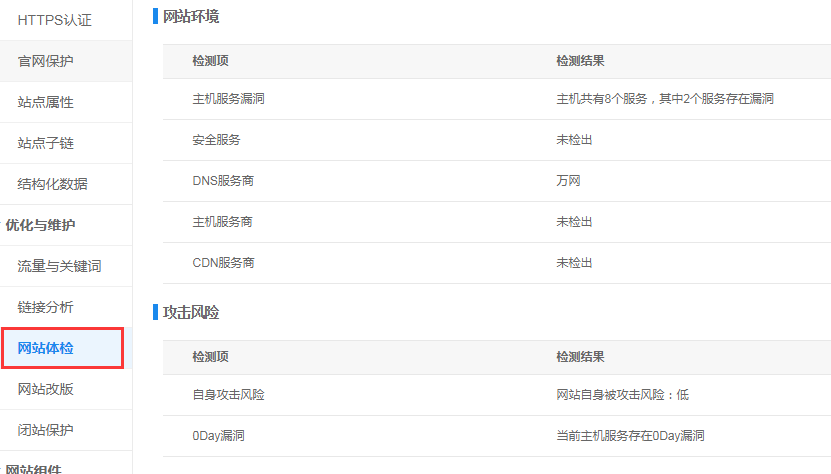
Task: Open 流量与关键词 sidebar item
Action: pyautogui.click(x=59, y=266)
